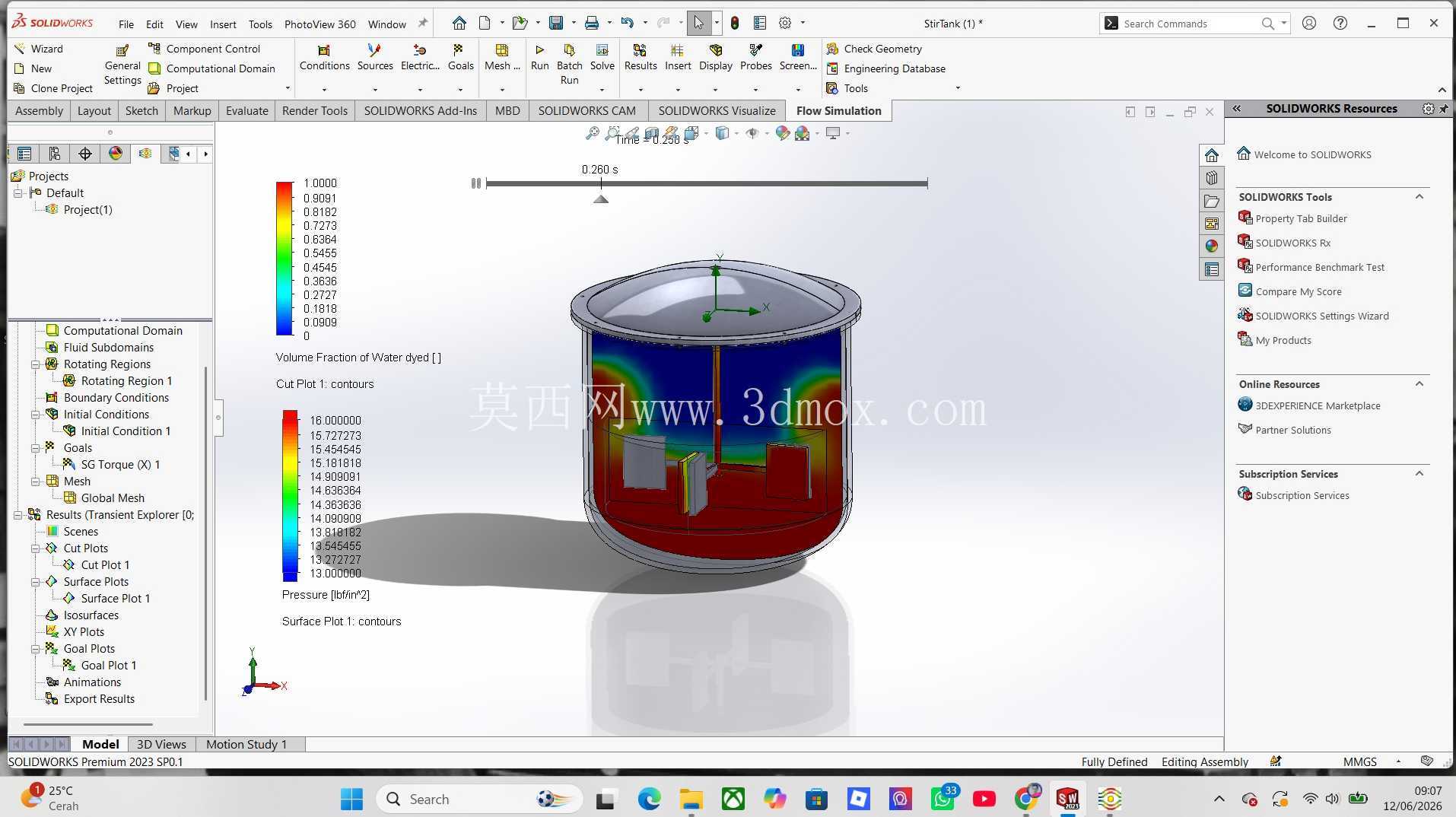Viewport: 1456px width, 817px height.
Task: Collapse the Online Resources section
Action: (x=1419, y=383)
